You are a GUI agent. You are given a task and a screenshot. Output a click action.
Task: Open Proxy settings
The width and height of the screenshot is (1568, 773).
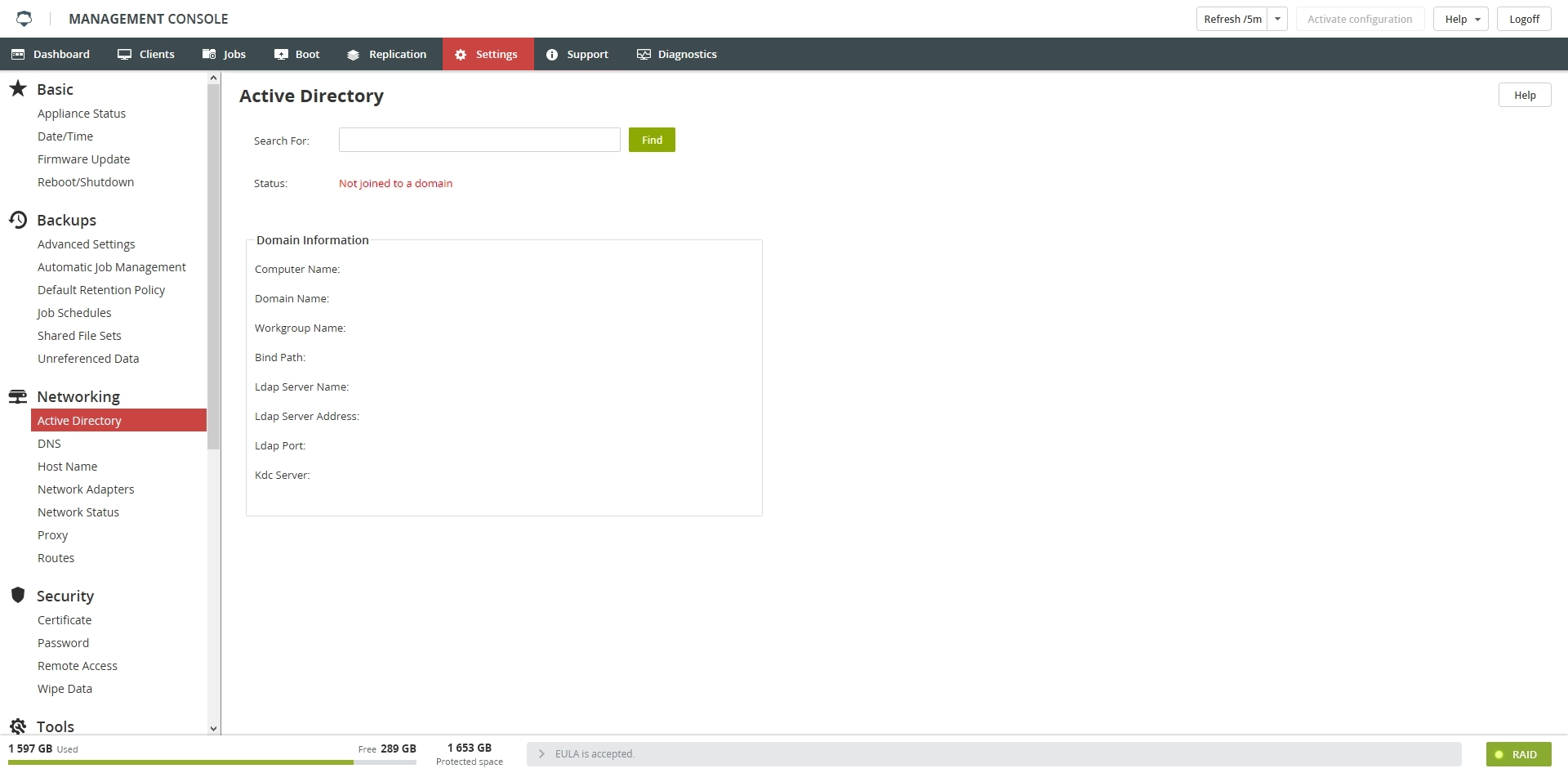[x=52, y=535]
